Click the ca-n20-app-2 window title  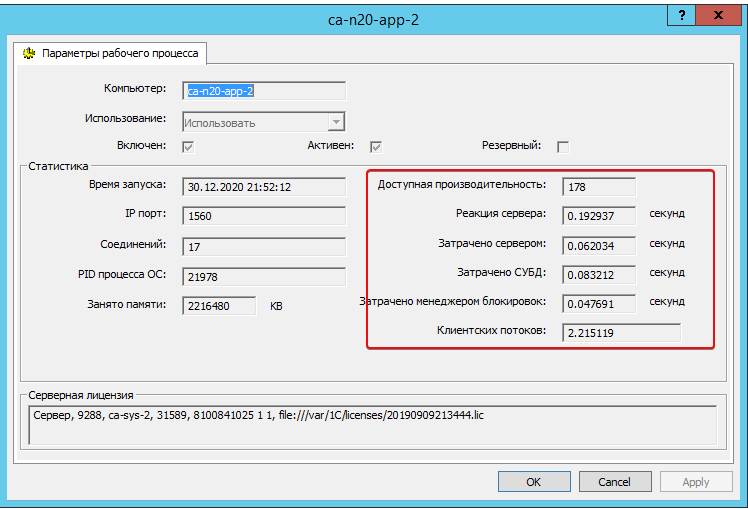tap(373, 20)
